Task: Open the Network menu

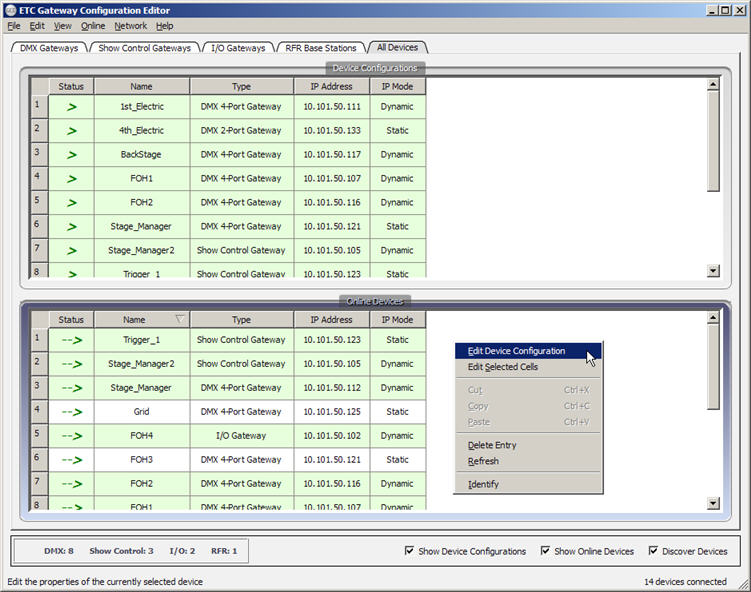Action: point(130,25)
